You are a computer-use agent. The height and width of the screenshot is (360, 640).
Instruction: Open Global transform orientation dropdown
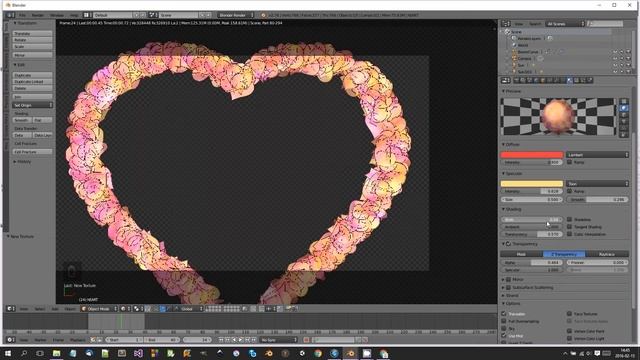coord(189,309)
